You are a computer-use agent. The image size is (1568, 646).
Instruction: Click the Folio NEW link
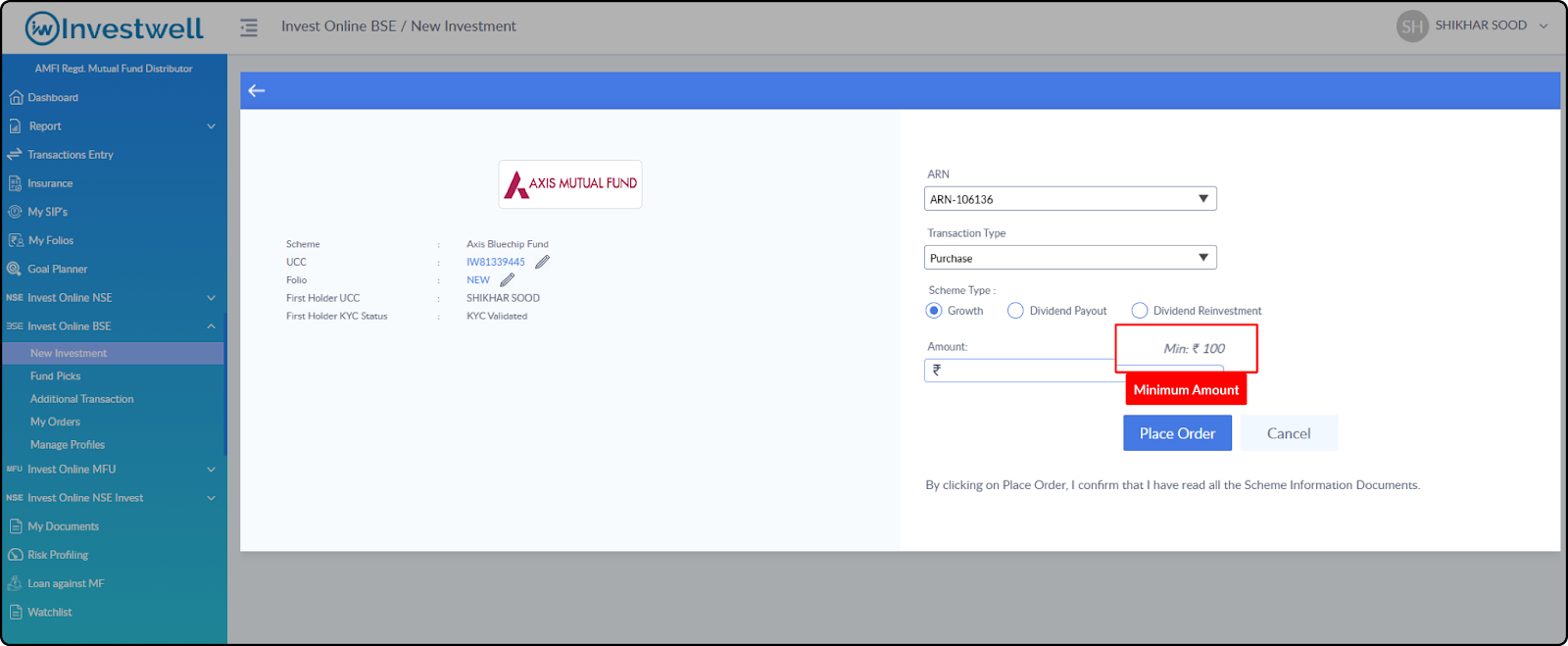pyautogui.click(x=478, y=280)
